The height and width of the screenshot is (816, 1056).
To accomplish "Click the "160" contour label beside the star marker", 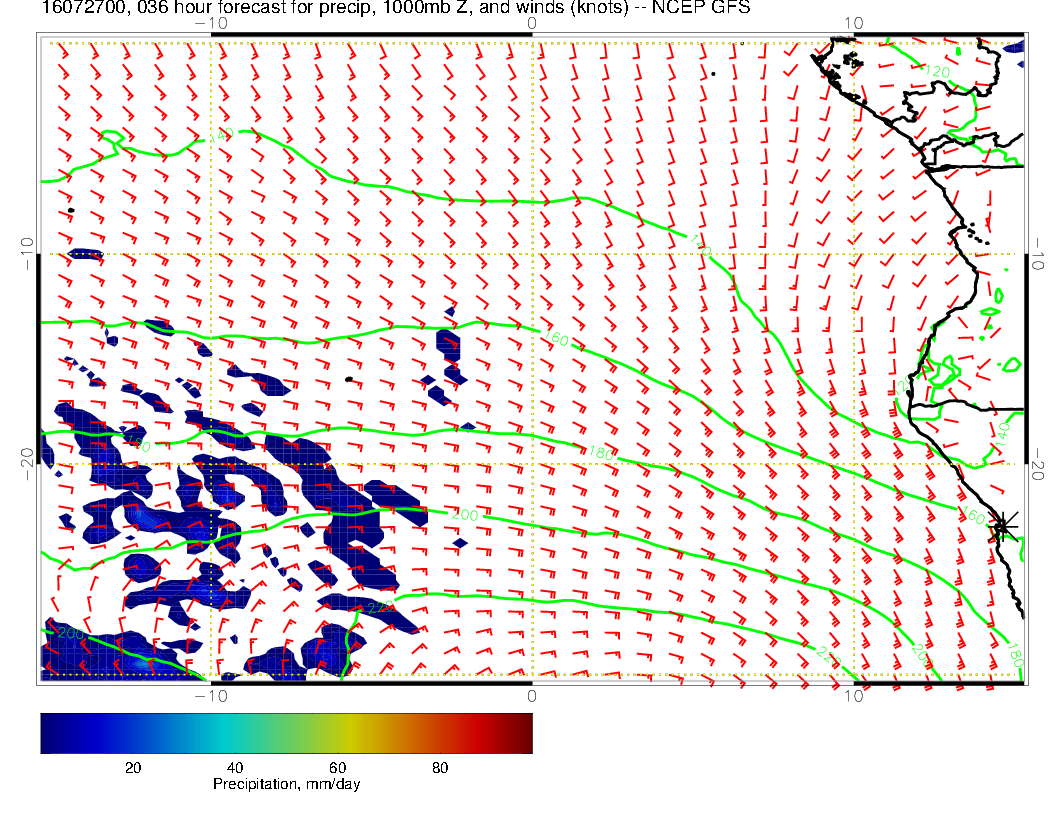I will tap(973, 516).
